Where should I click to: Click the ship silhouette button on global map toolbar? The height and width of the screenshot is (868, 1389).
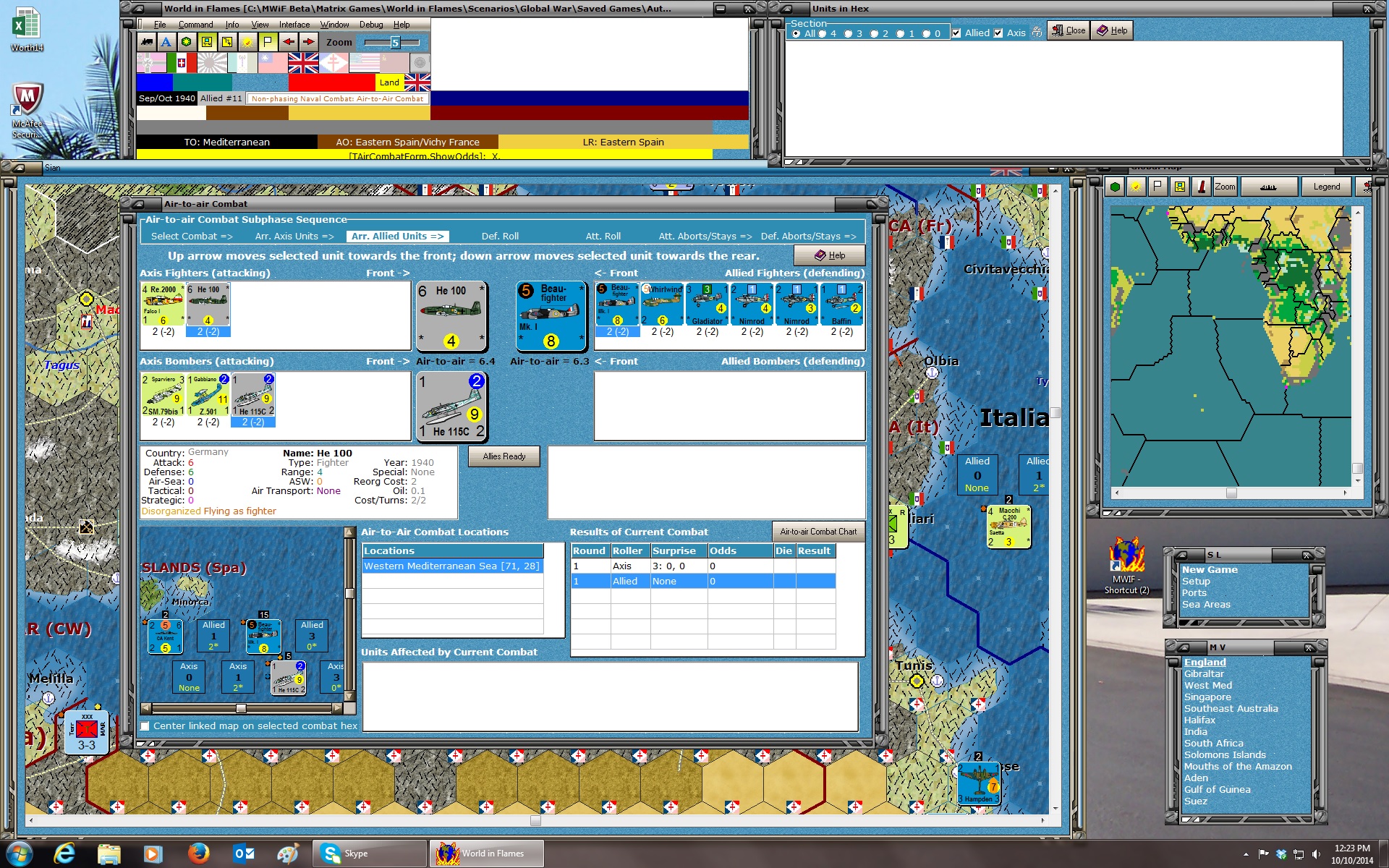[x=1268, y=187]
